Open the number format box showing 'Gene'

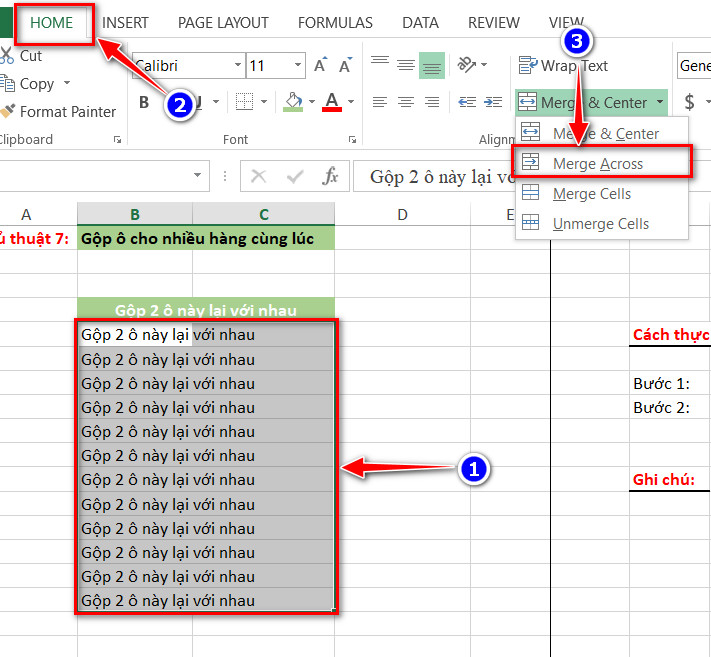coord(694,66)
